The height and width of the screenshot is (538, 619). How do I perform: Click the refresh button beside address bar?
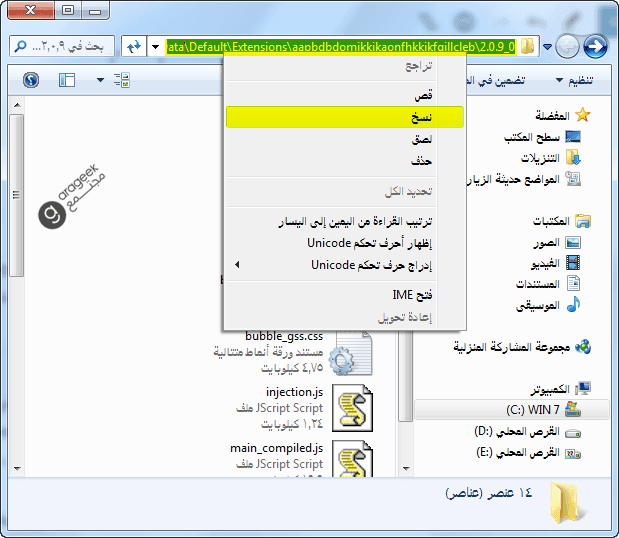pos(132,46)
